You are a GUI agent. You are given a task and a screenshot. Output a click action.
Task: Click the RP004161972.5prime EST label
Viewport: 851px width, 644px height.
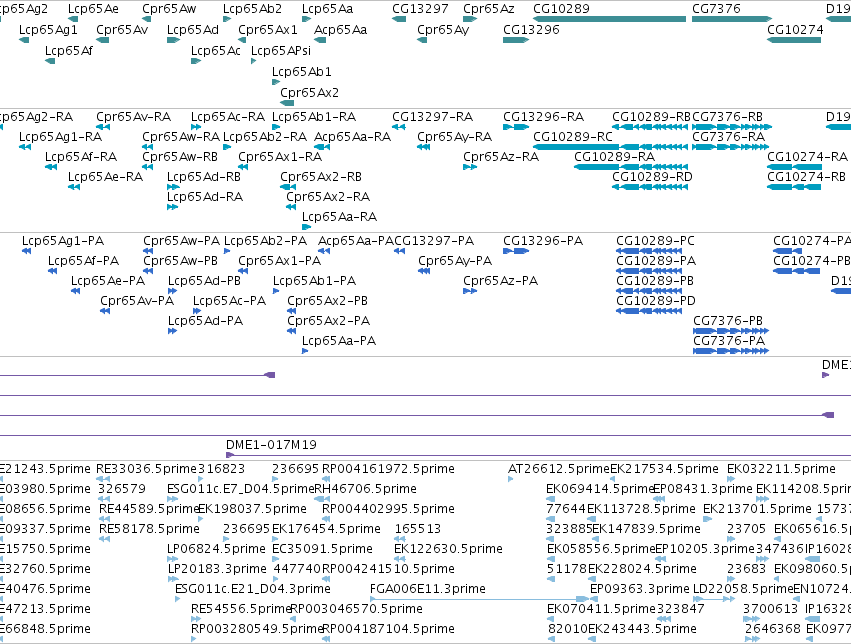(388, 469)
